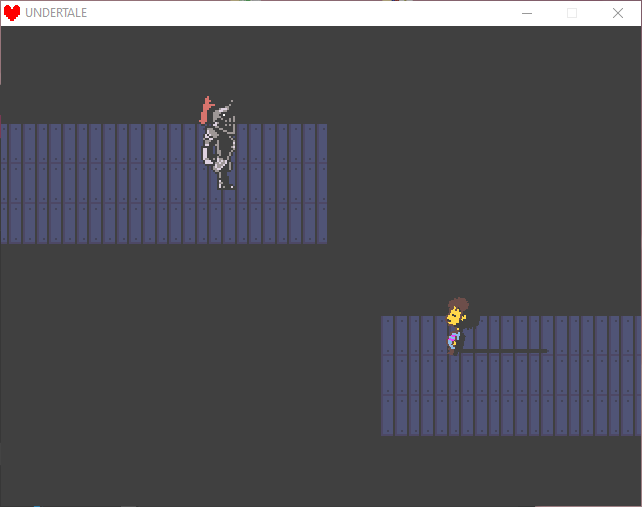Click the armored knight's feet
This screenshot has width=642, height=507.
click(225, 182)
